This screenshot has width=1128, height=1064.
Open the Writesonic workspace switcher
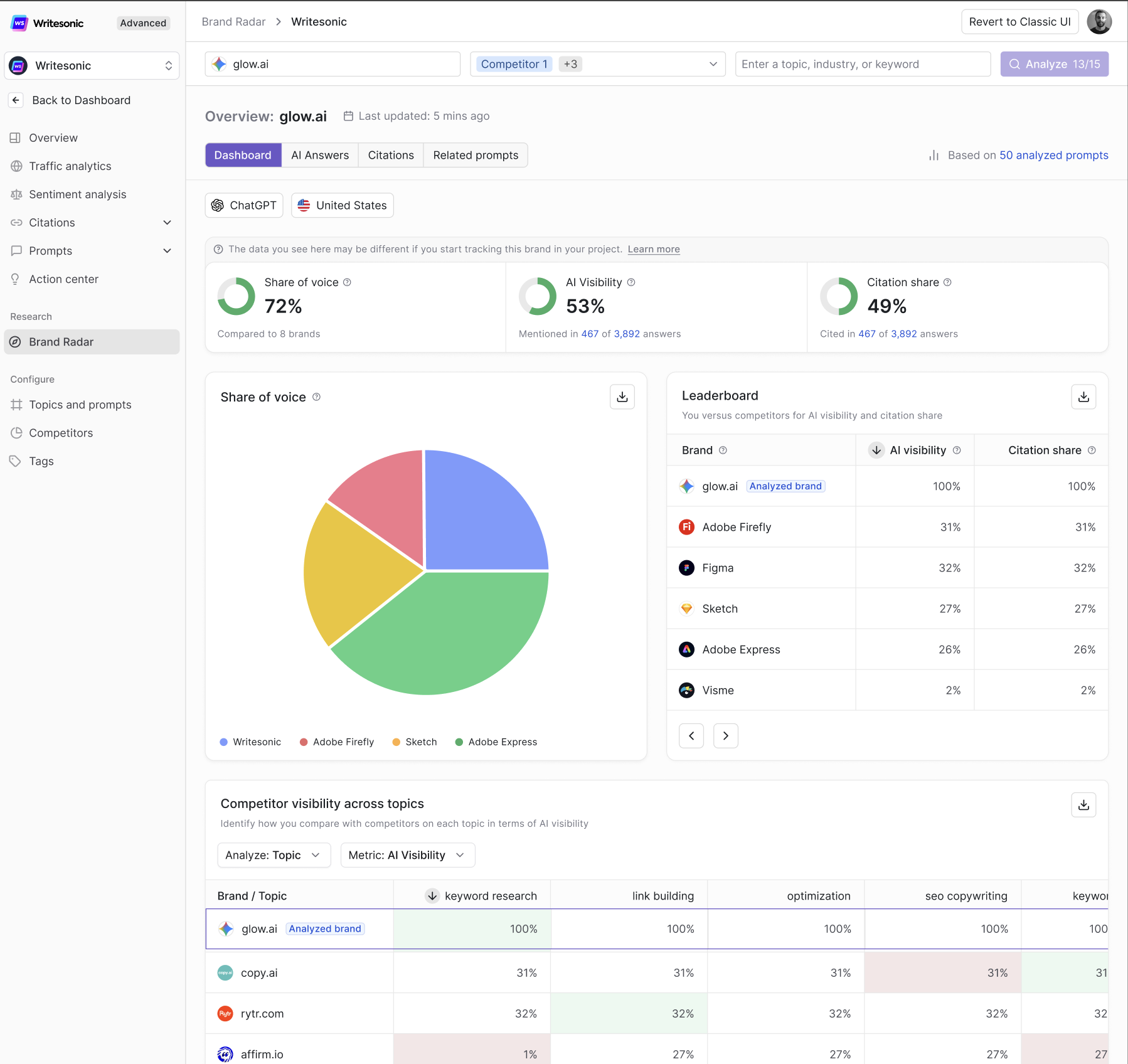[x=92, y=66]
